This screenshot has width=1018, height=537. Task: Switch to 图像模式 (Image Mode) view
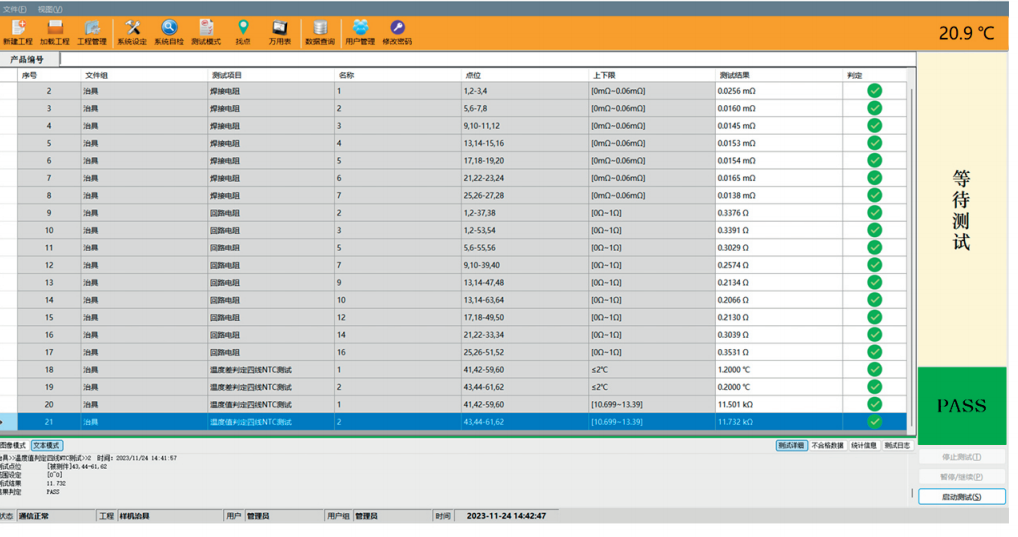tap(12, 445)
